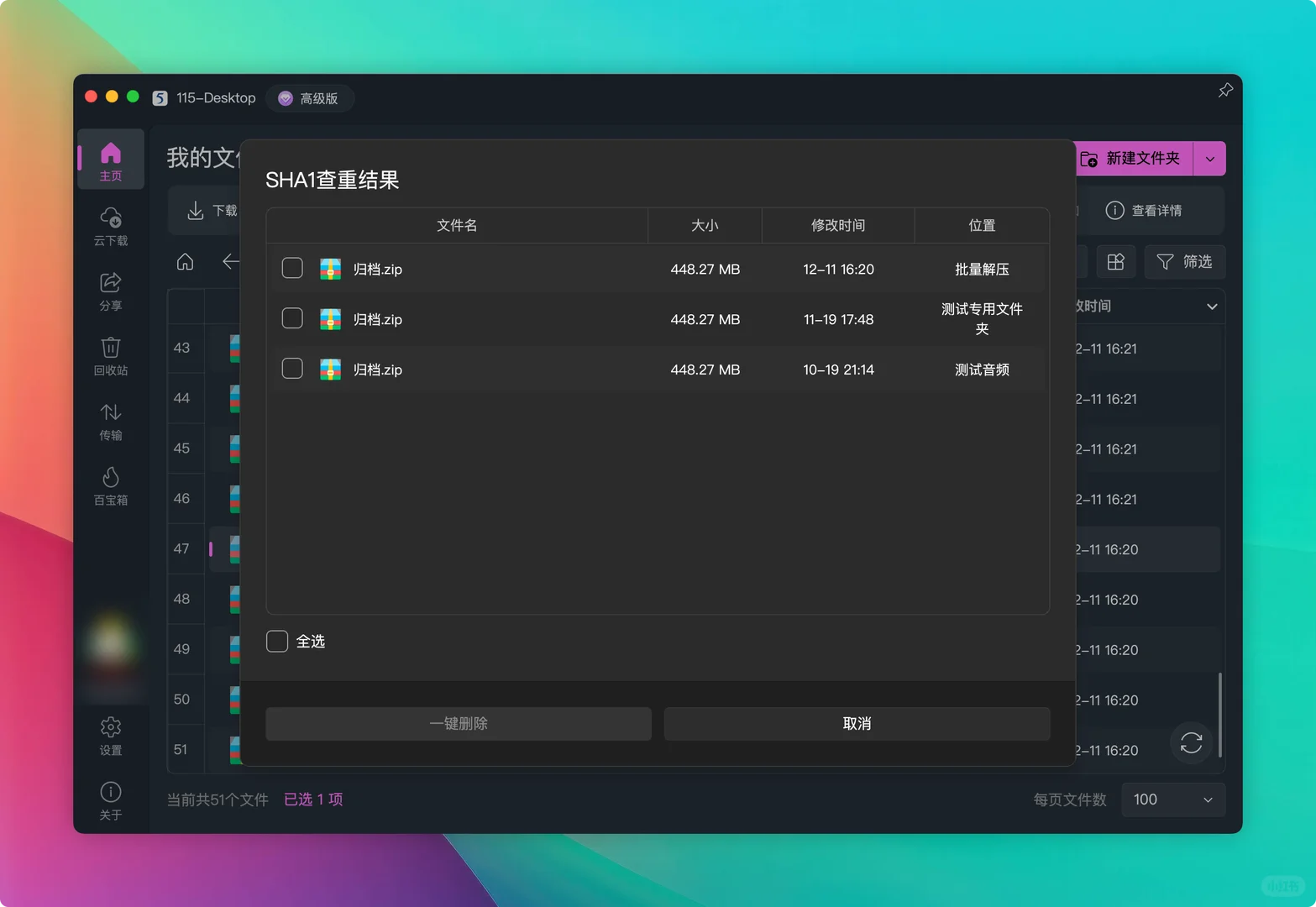This screenshot has height=907, width=1316.
Task: Open the sort-by-time chevron dropdown
Action: pos(1211,306)
